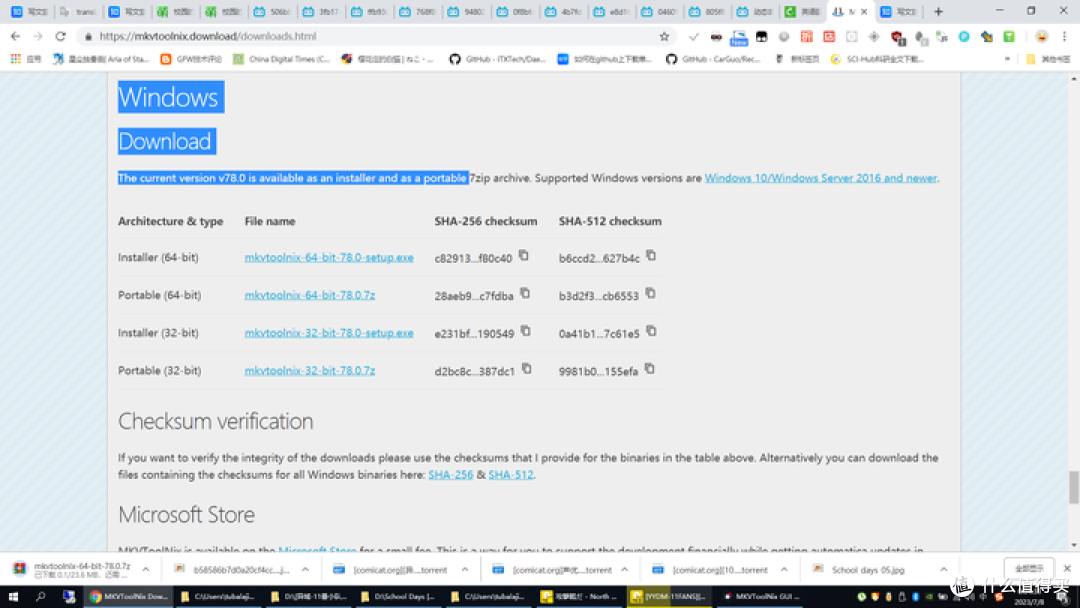1080x608 pixels.
Task: Show overflow bookmarks chevron
Action: [1007, 59]
